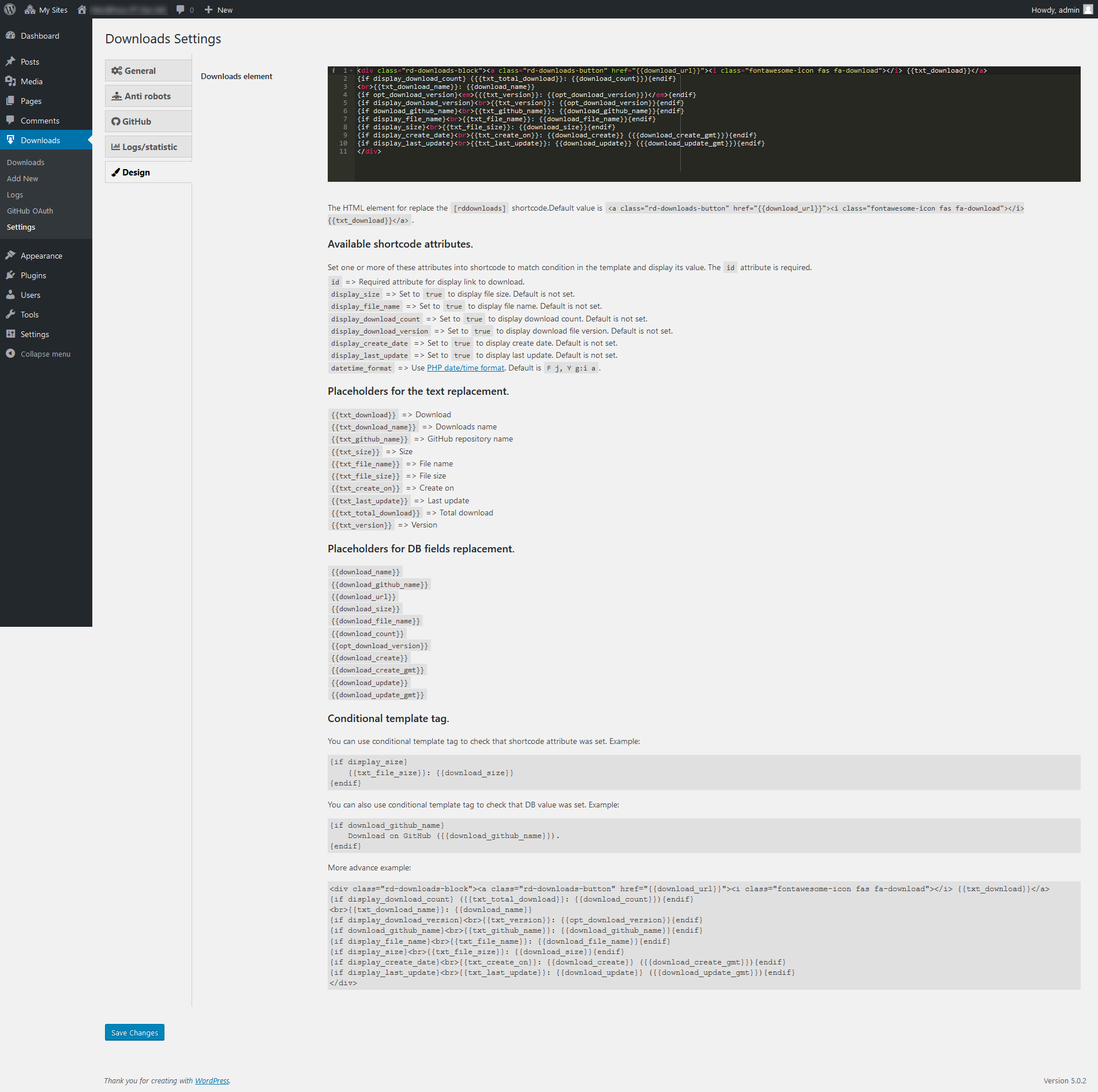
Task: Click the {{download_github_name}} placeholder code
Action: [380, 584]
